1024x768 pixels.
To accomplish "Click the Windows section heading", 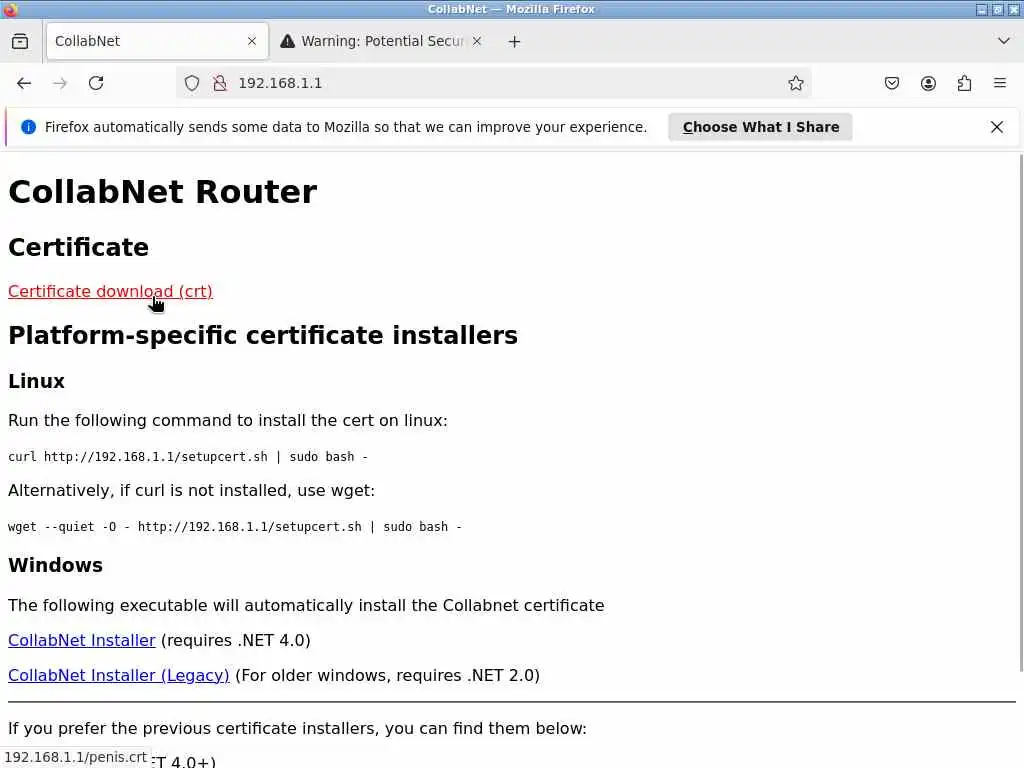I will [x=56, y=566].
